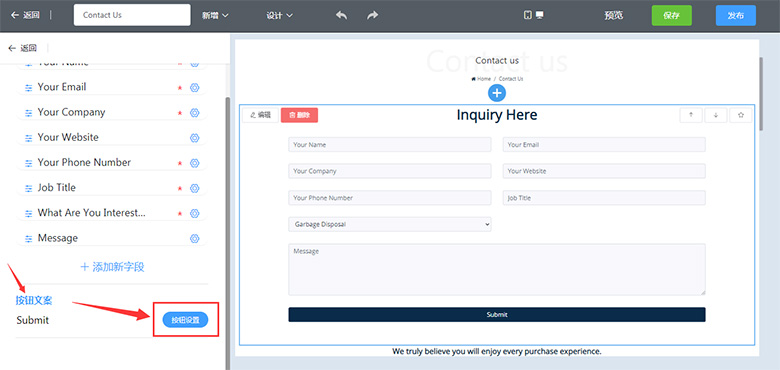The height and width of the screenshot is (370, 780).
Task: Click the blue 发布 publish button
Action: tap(736, 15)
